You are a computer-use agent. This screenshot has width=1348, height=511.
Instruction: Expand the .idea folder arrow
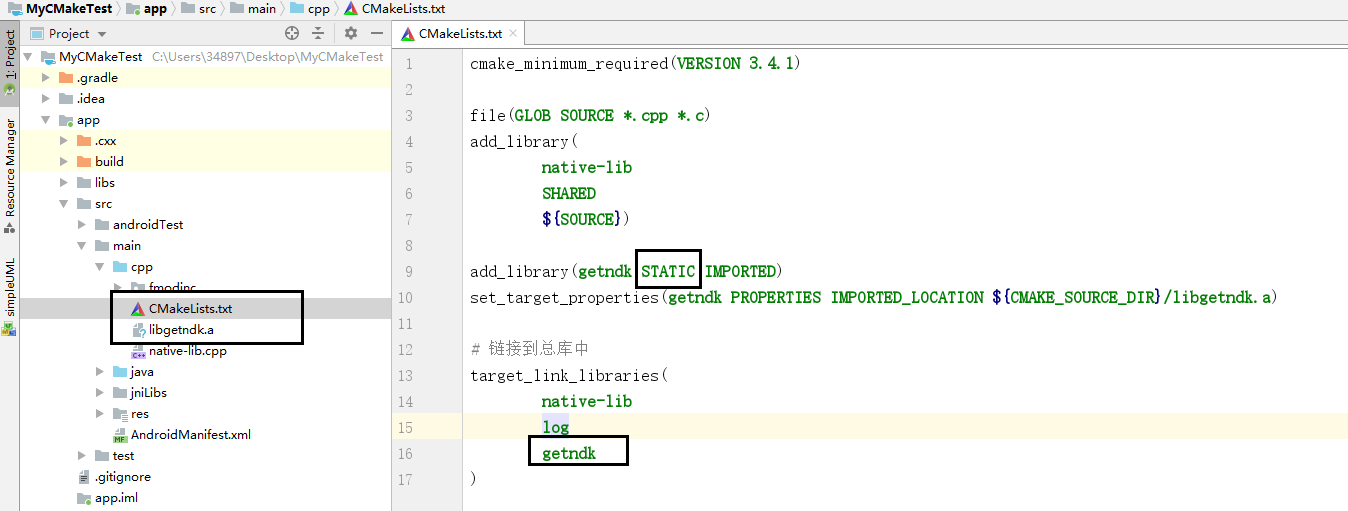point(46,99)
